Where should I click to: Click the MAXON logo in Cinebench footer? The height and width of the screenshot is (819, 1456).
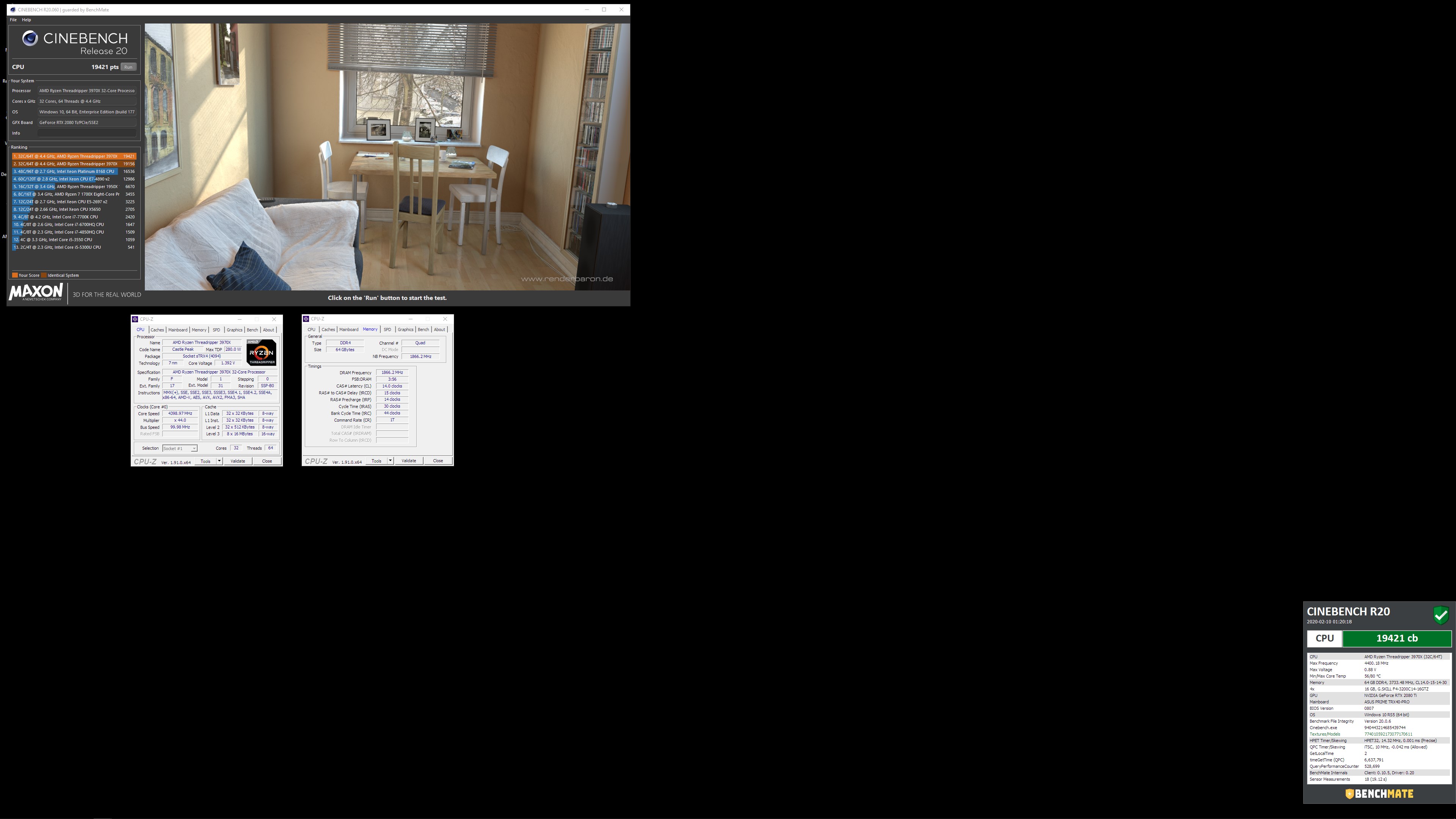(x=36, y=292)
